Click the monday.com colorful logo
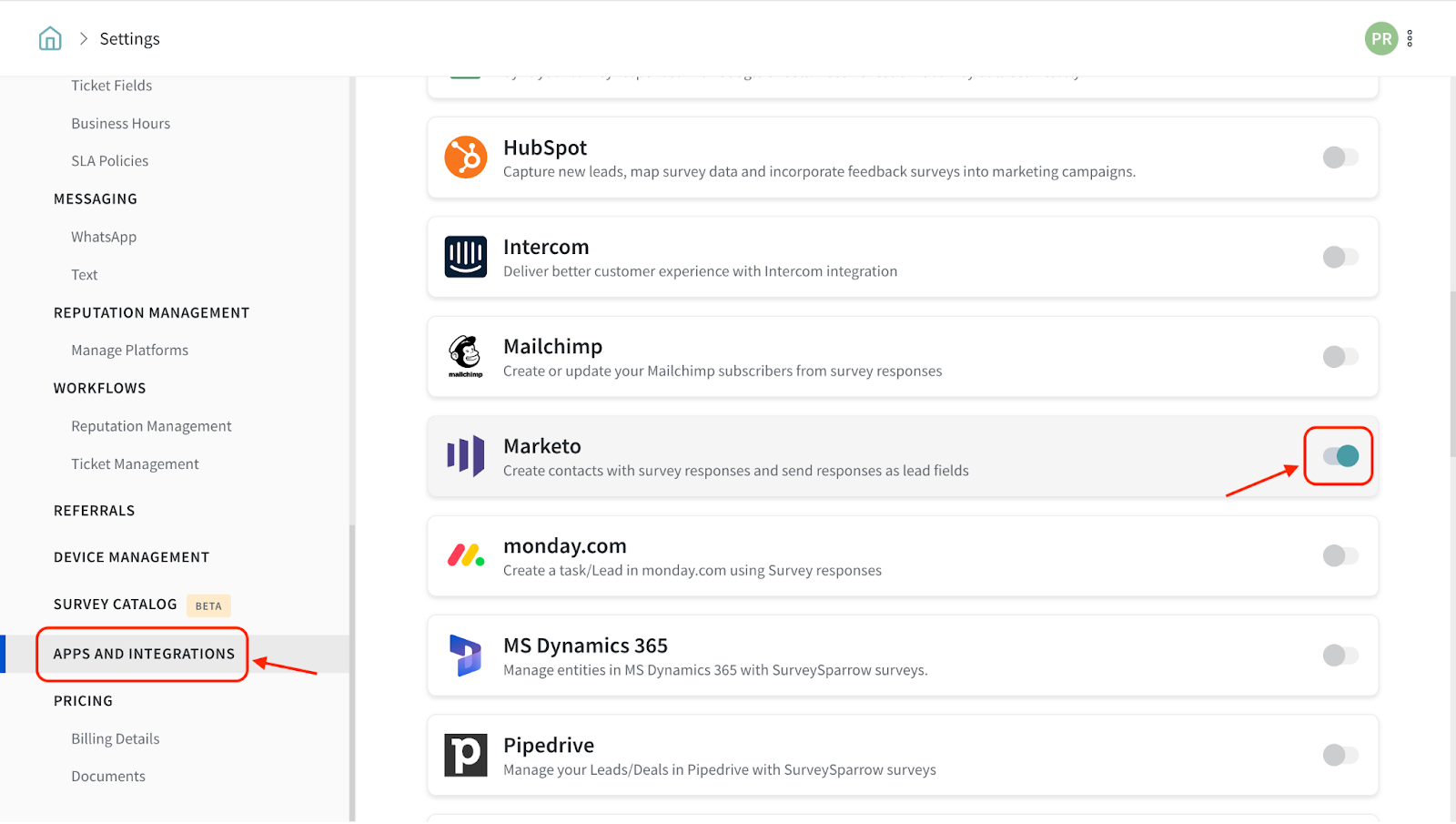Screen dimensions: 1456x824 click(465, 555)
